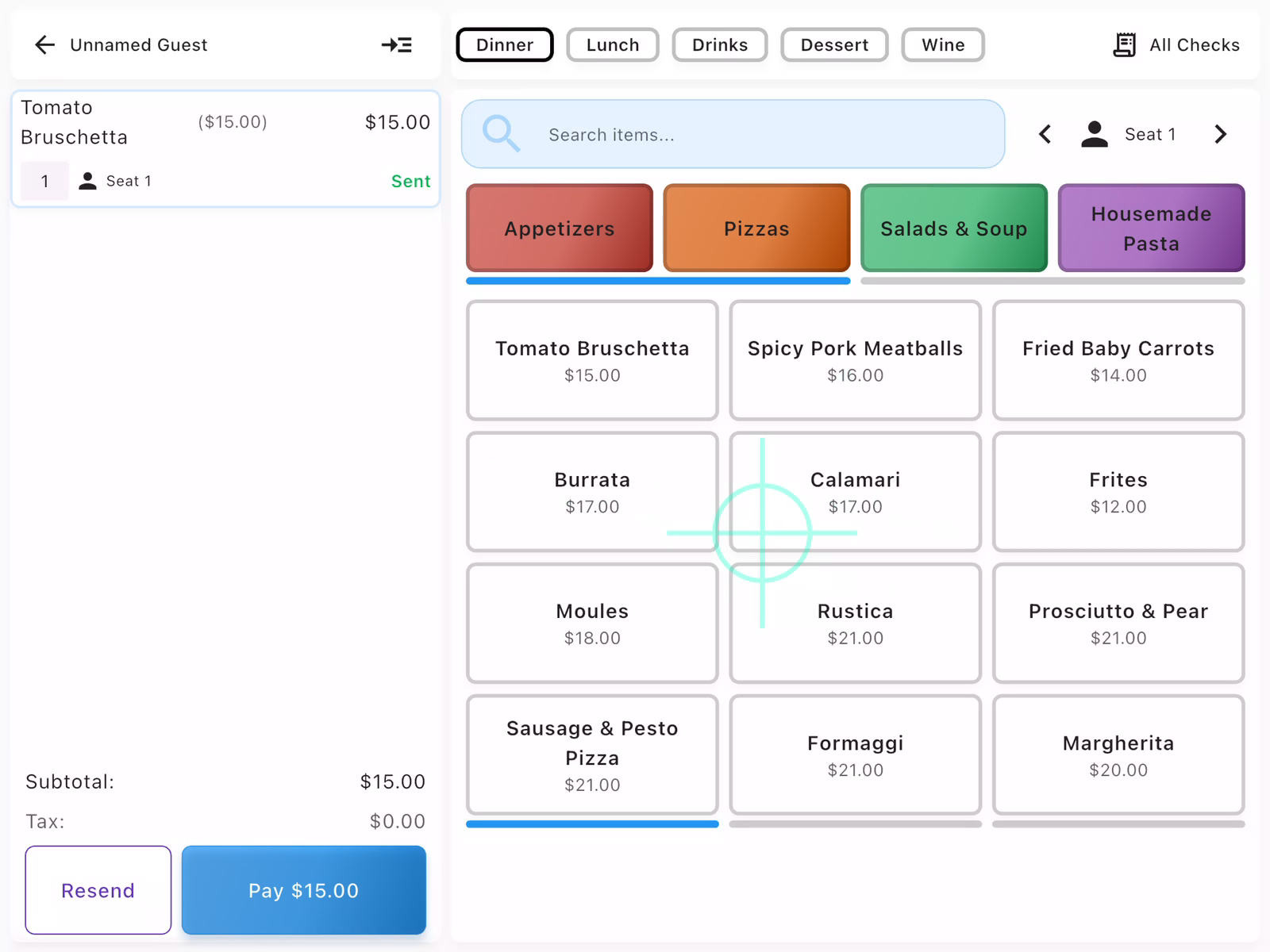Collapse the order panel with arrow-list icon
The image size is (1270, 952).
pyautogui.click(x=396, y=45)
